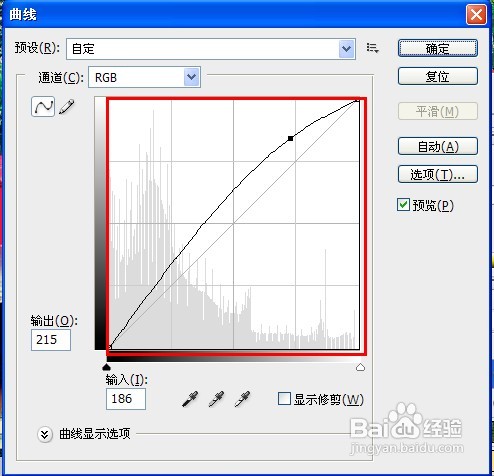Uncheck the 预览(P) checkbox
Screen dimensions: 494x476
403,205
